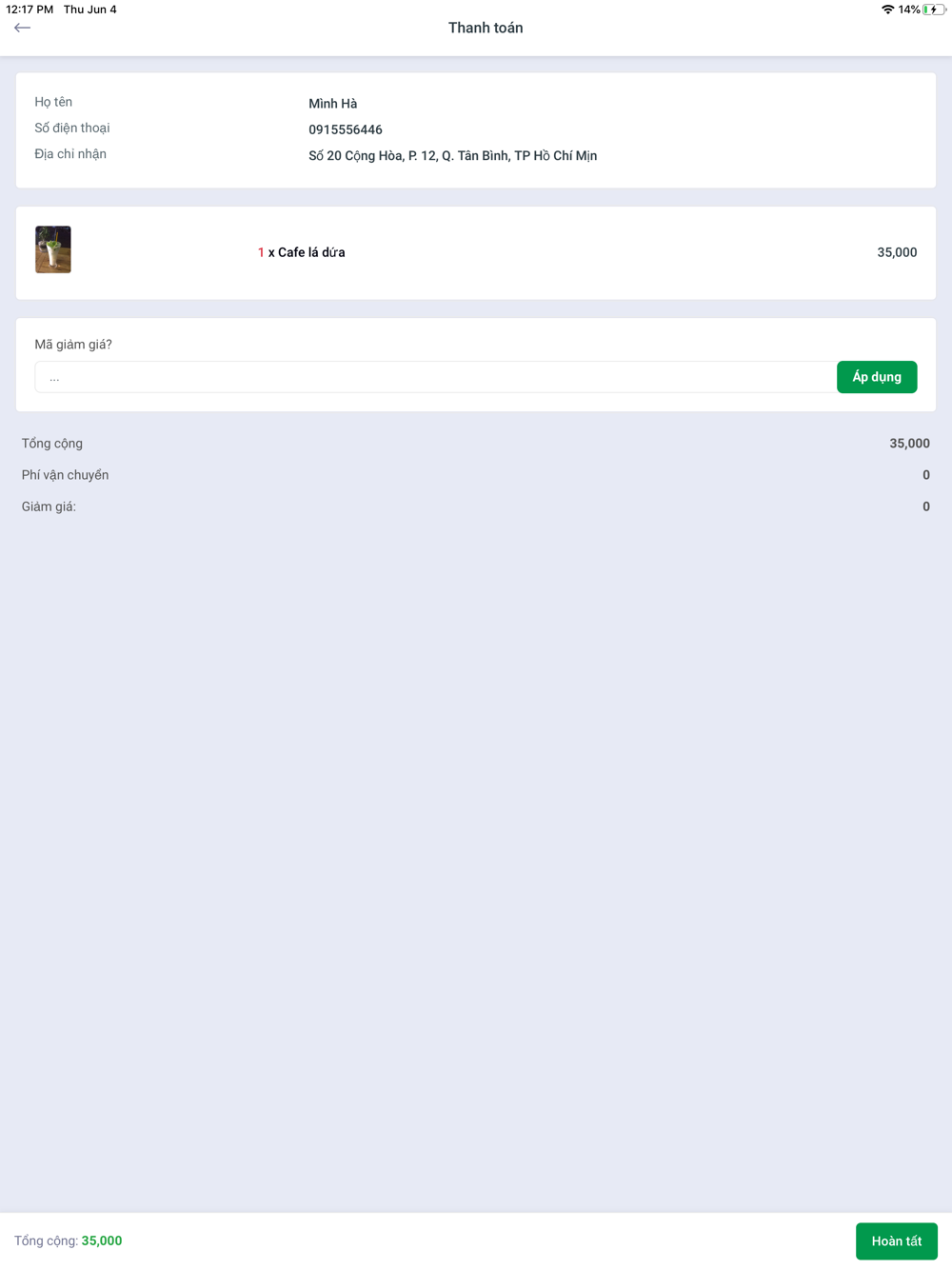Viewport: 952px width, 1270px height.
Task: Tap the green bottom total 35,000
Action: click(102, 1240)
